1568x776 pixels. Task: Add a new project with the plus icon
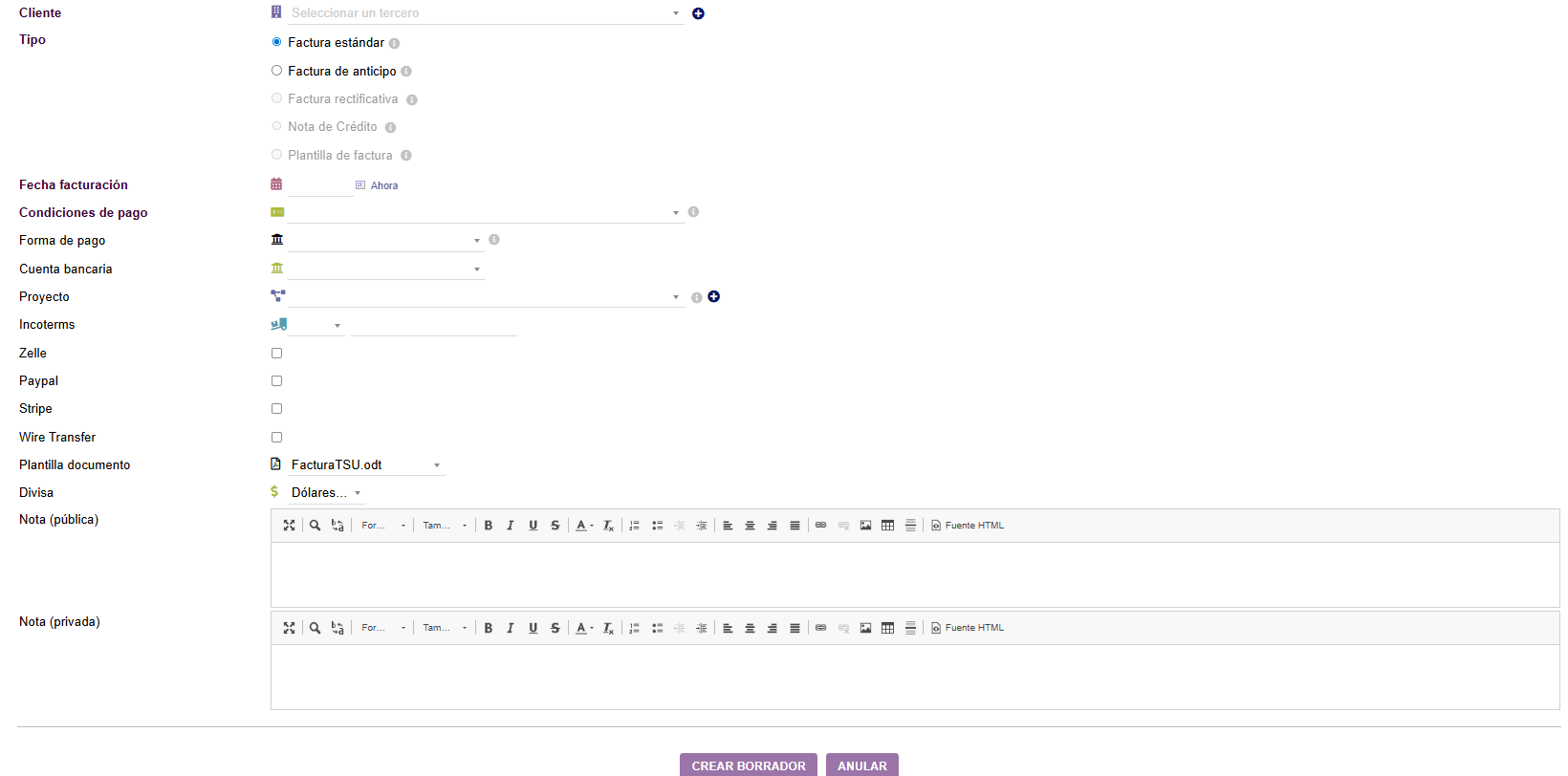(713, 297)
